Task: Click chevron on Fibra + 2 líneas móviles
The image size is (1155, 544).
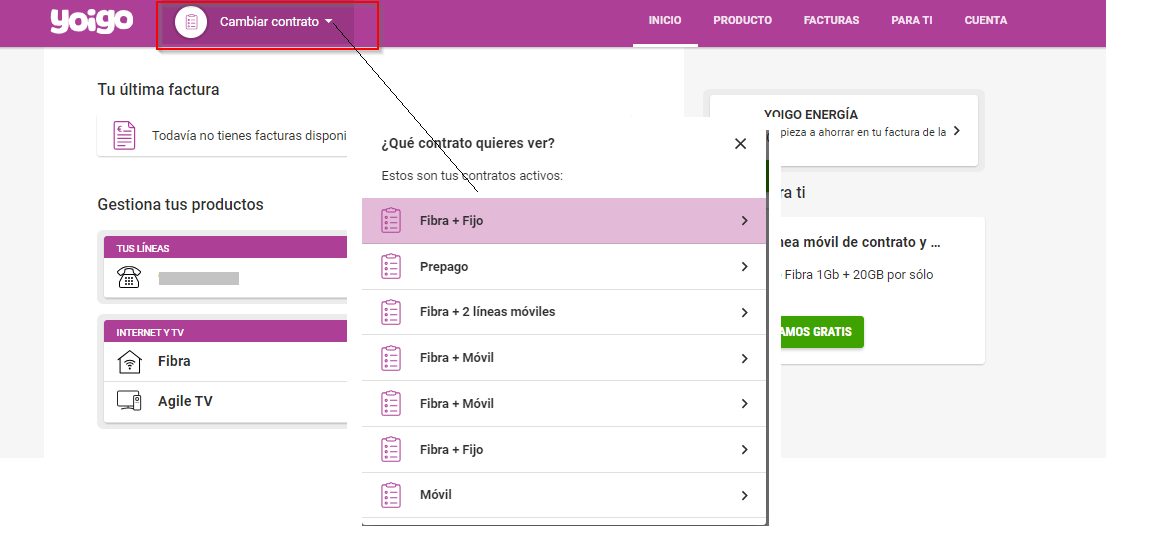Action: [x=745, y=312]
